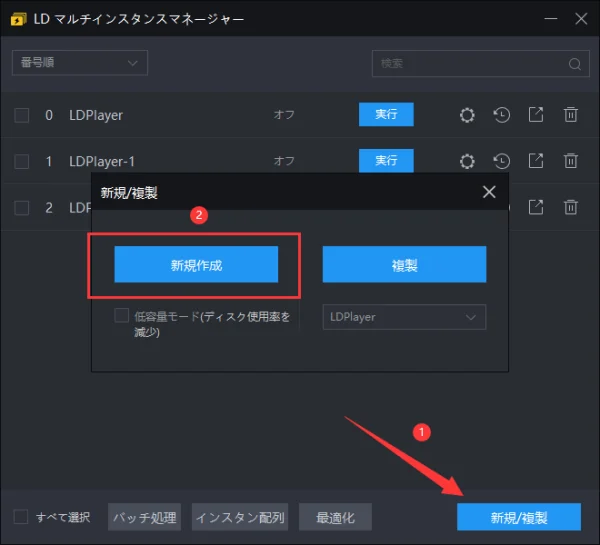Close the manager window
The width and height of the screenshot is (600, 545).
coord(581,18)
